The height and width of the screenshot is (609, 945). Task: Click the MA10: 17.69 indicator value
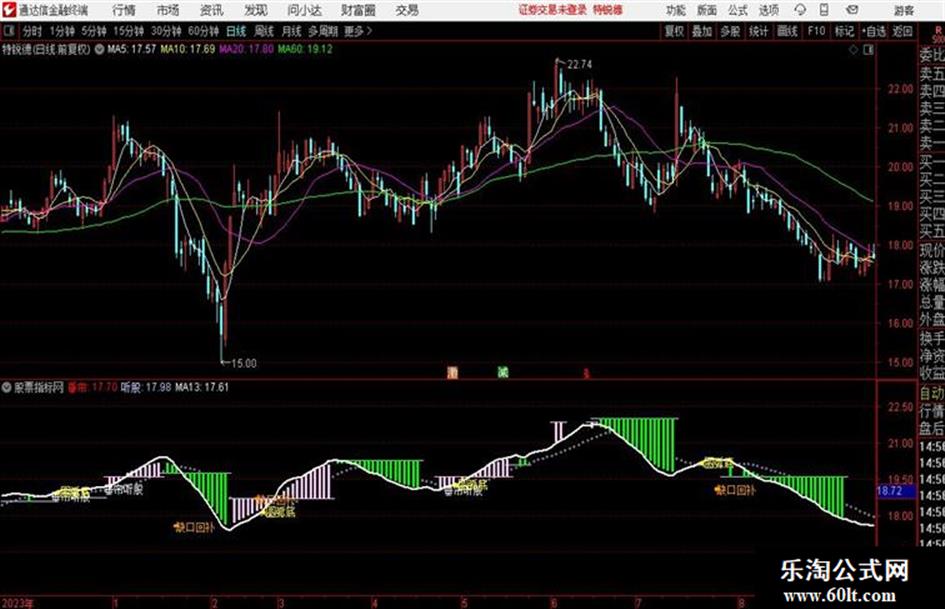[187, 49]
